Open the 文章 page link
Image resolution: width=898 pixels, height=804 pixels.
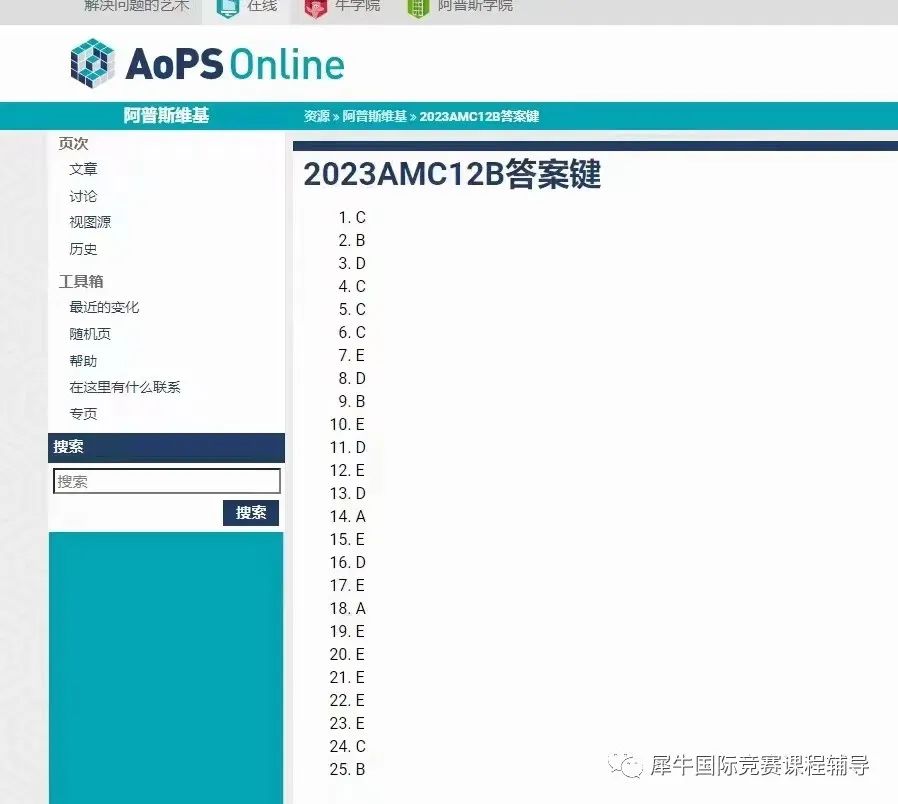[x=83, y=170]
